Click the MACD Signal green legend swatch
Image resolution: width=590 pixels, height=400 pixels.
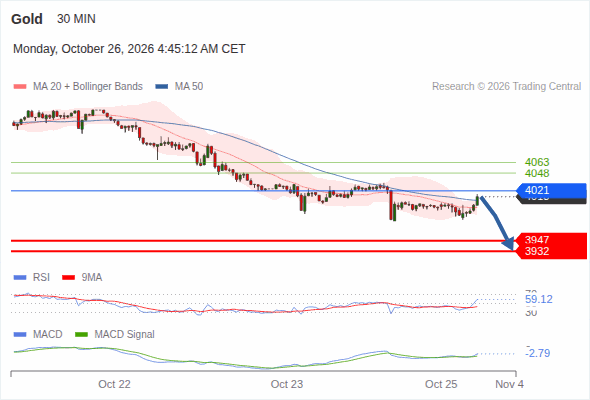(x=82, y=335)
